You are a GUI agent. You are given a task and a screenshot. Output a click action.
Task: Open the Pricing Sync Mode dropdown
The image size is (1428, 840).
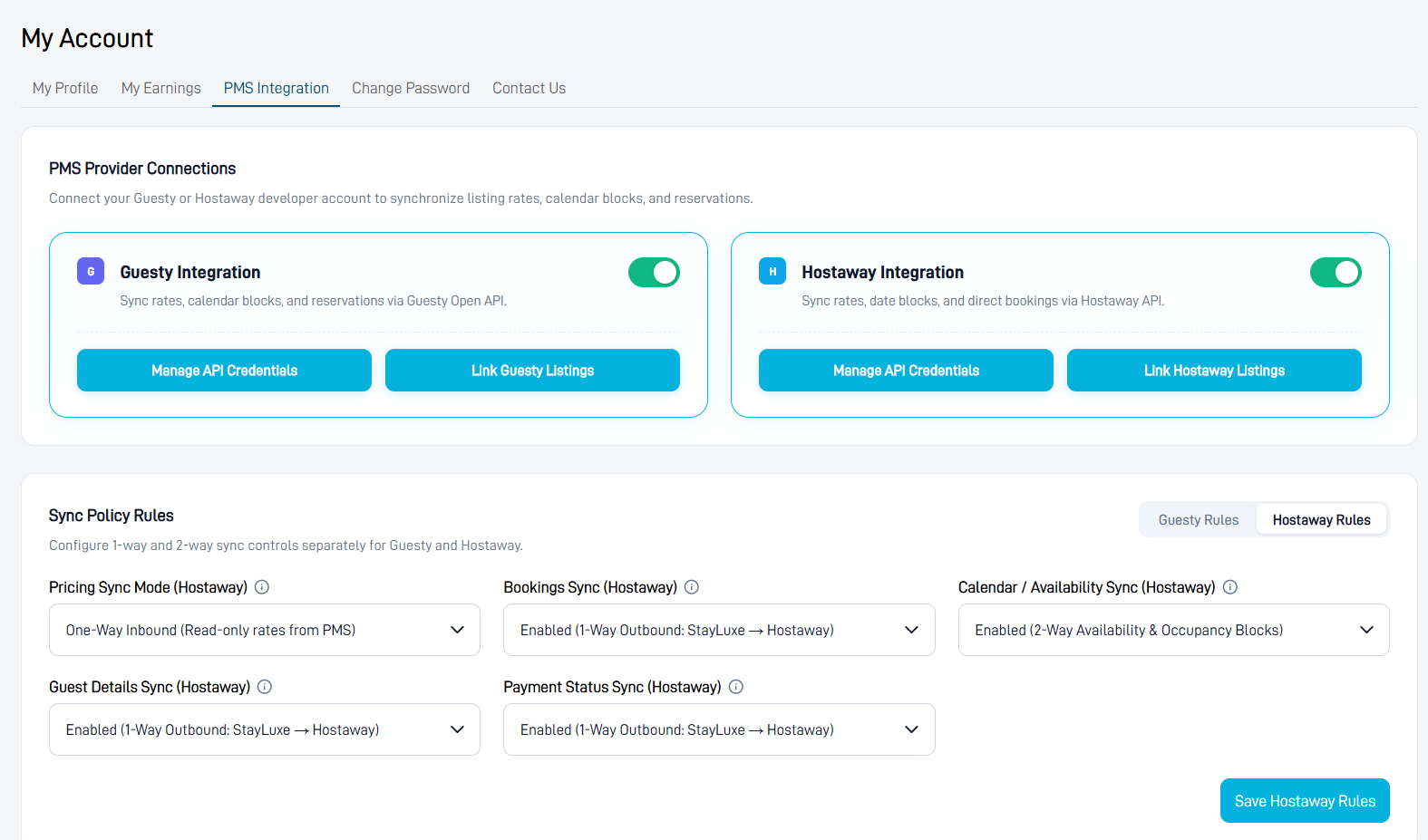265,630
